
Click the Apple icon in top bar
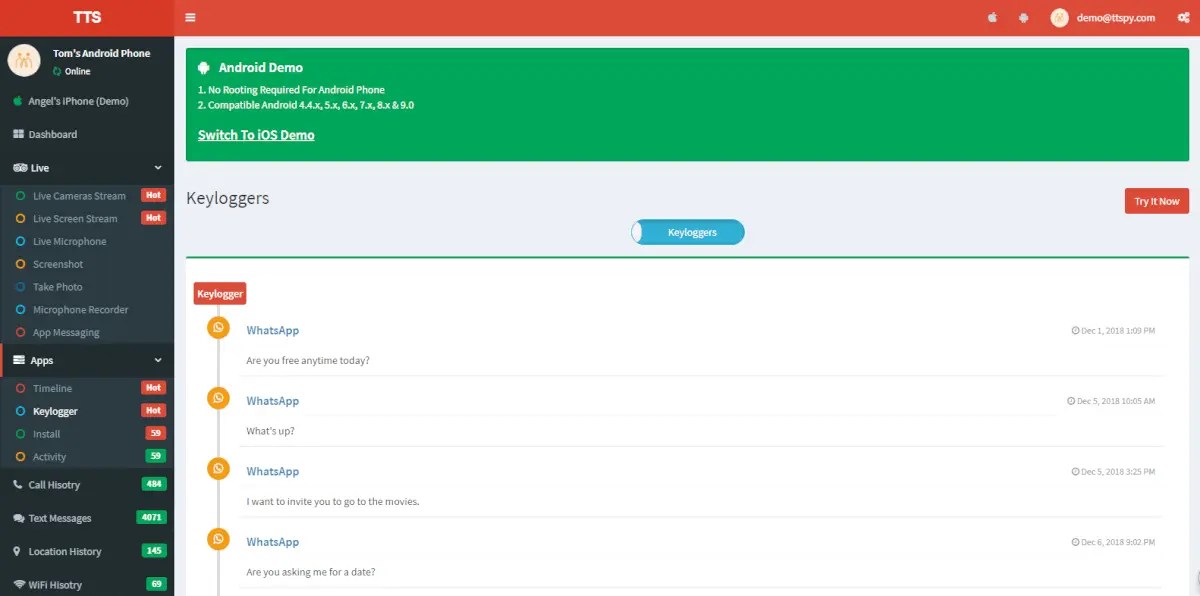click(x=993, y=17)
